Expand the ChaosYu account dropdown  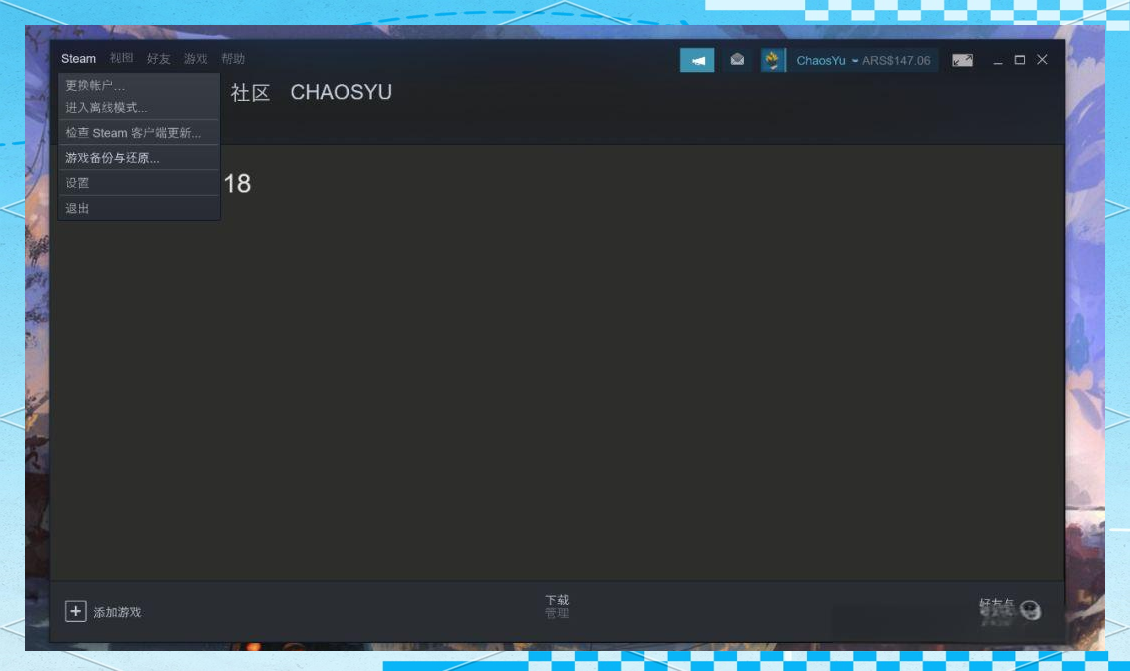[855, 61]
